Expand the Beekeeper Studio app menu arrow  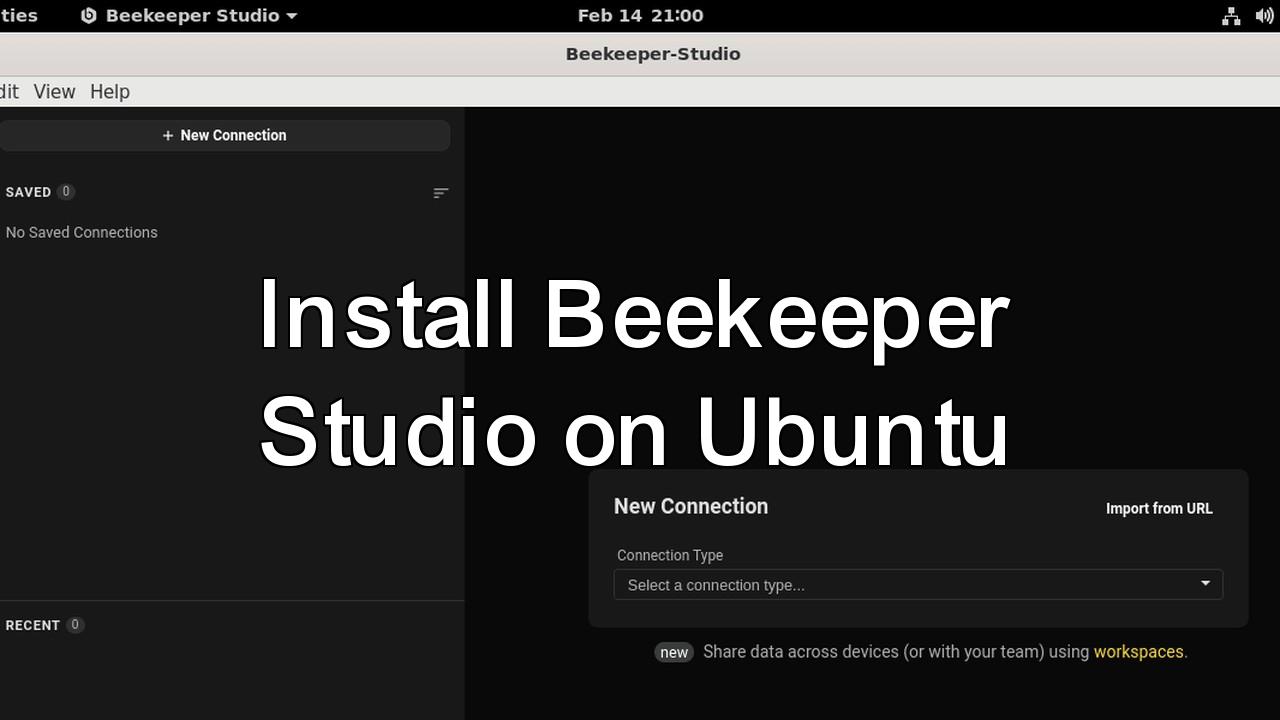point(292,16)
